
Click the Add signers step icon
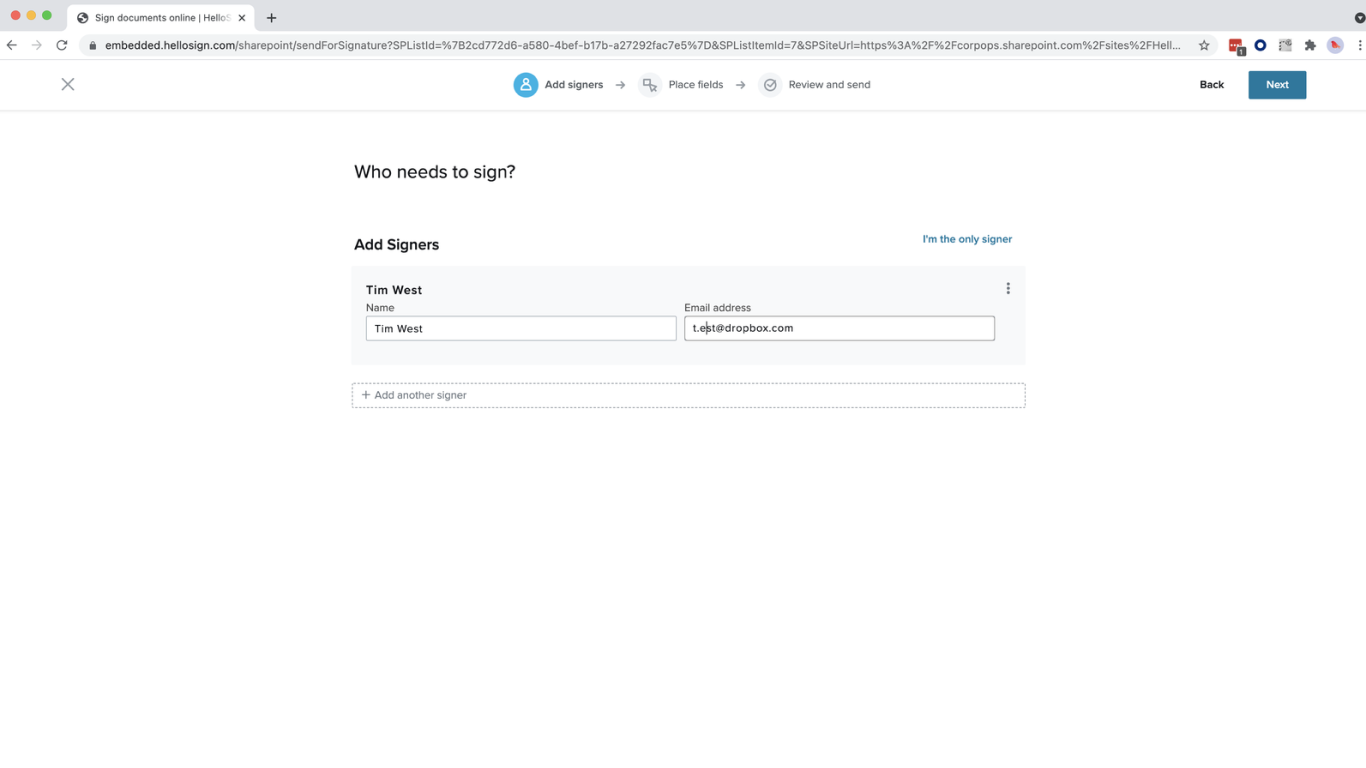pos(526,85)
